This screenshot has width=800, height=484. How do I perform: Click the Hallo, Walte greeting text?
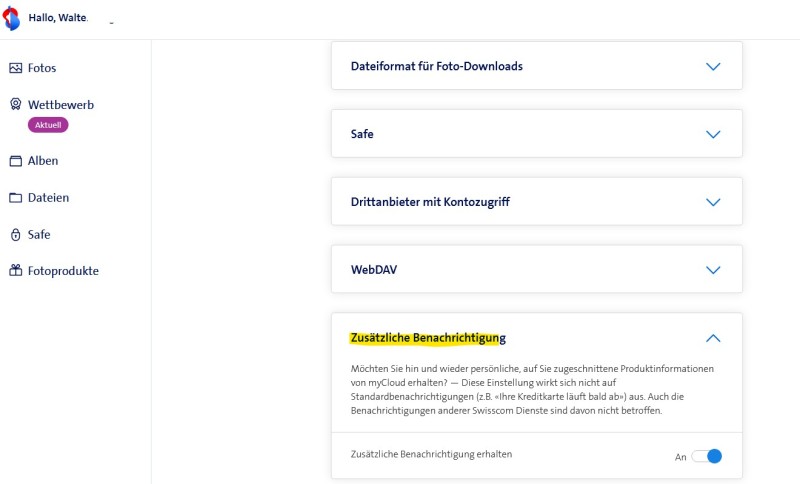pos(58,19)
